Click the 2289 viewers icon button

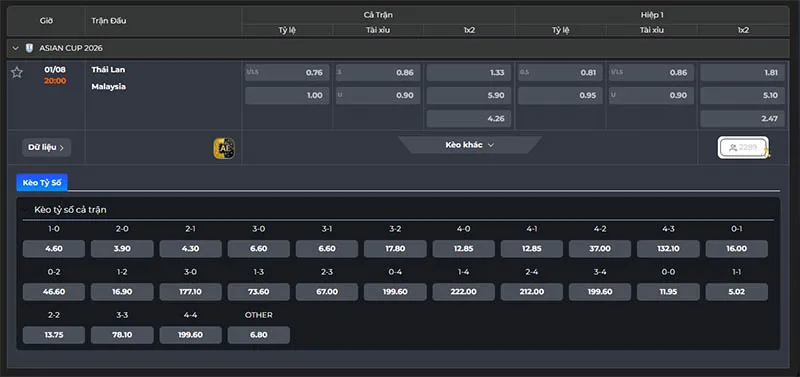743,147
